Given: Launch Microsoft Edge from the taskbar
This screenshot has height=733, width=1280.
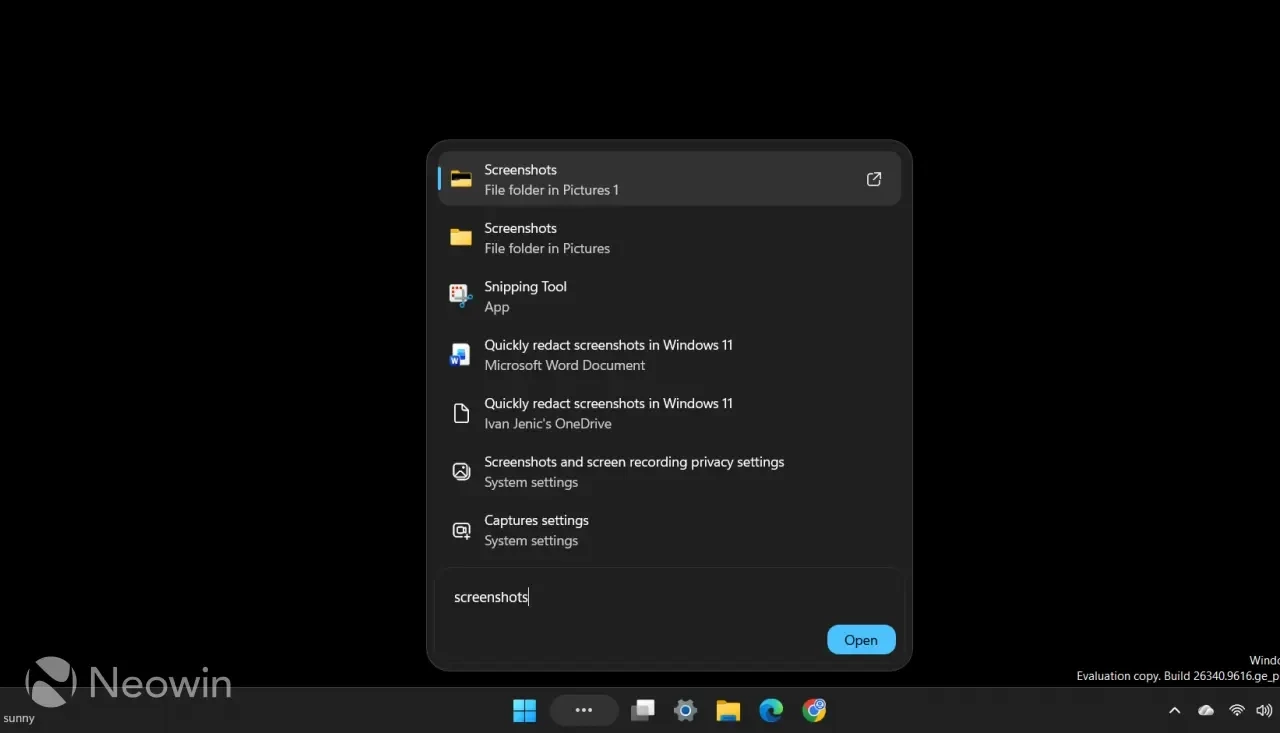Looking at the screenshot, I should (x=771, y=711).
